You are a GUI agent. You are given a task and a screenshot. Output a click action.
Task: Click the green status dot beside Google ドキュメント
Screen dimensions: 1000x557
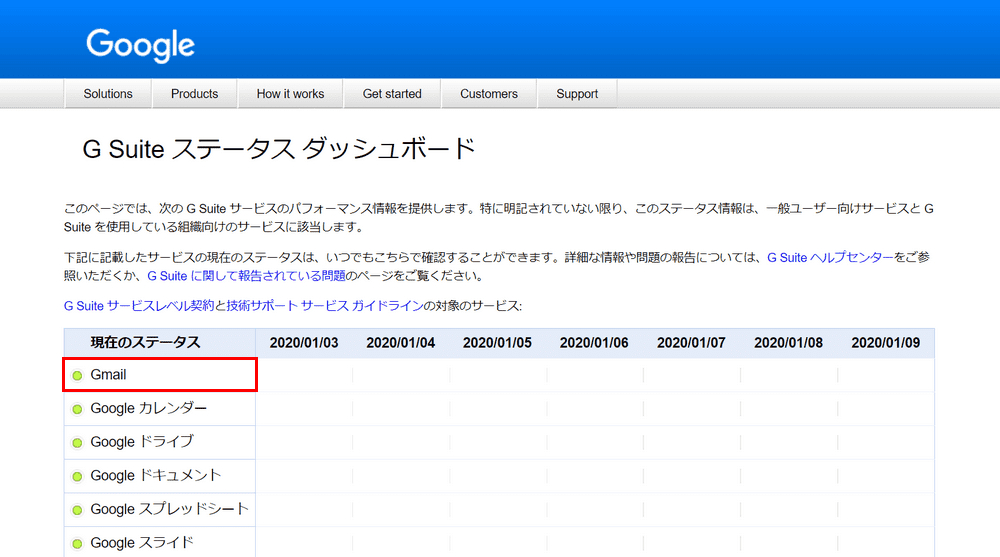click(x=77, y=477)
